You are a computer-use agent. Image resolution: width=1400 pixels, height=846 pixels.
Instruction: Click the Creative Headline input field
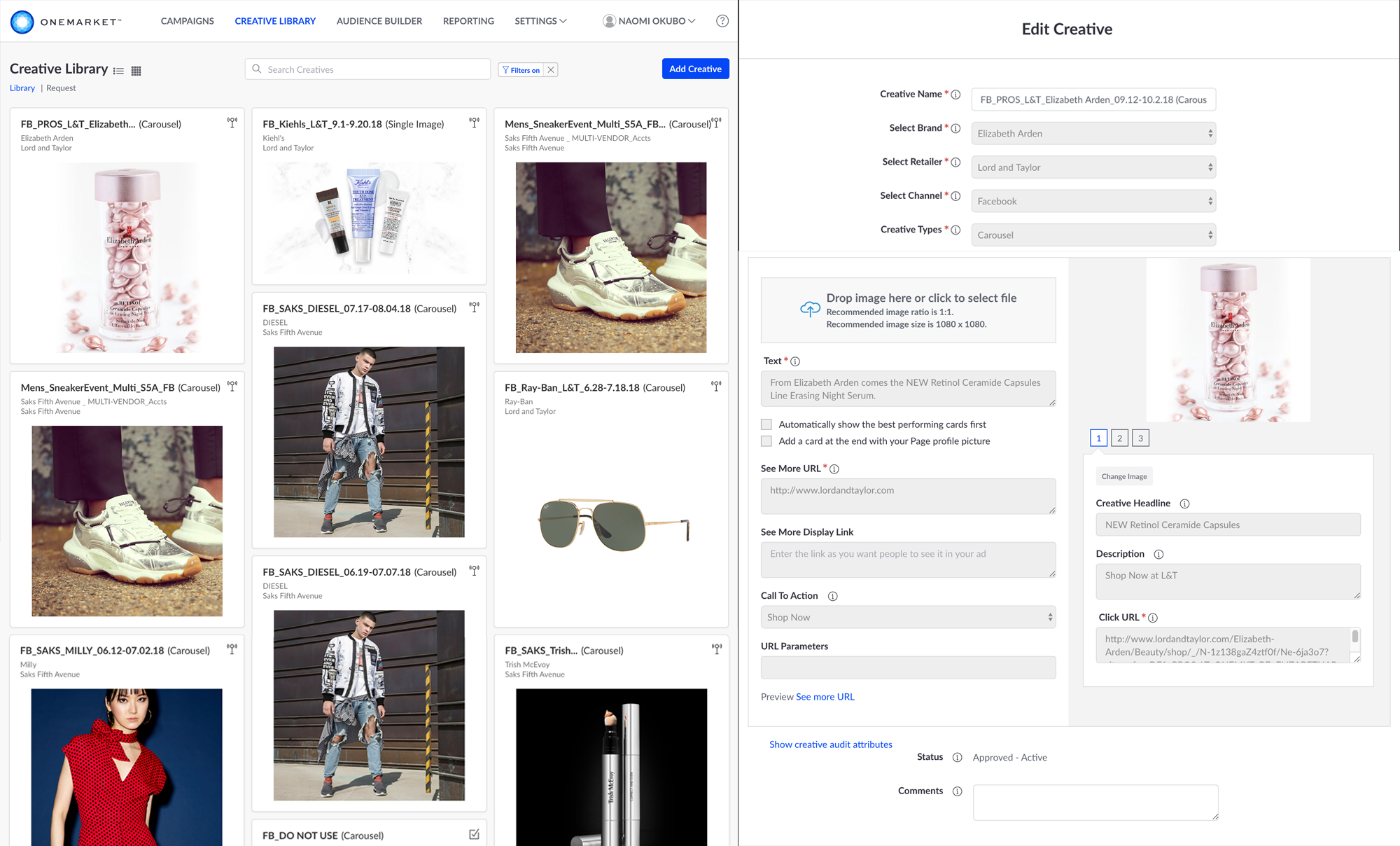[x=1228, y=525]
